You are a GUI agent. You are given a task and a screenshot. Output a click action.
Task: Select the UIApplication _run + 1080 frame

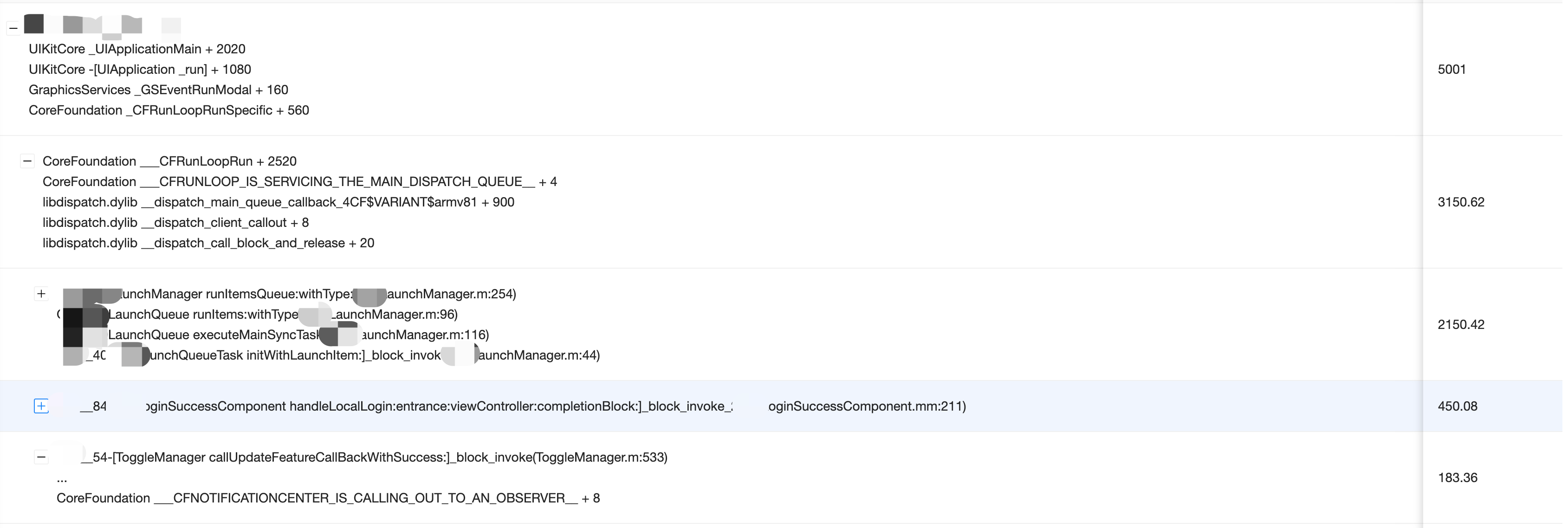point(139,70)
